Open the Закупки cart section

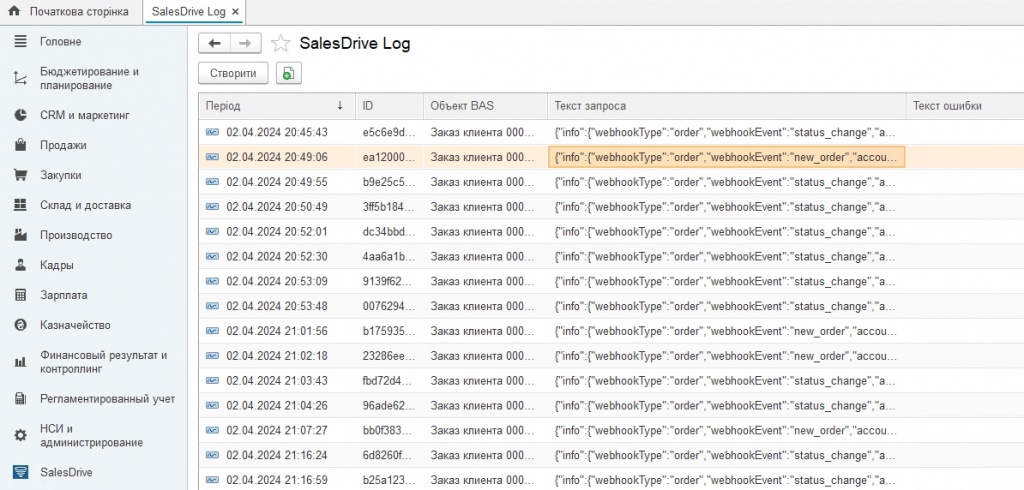[x=60, y=175]
